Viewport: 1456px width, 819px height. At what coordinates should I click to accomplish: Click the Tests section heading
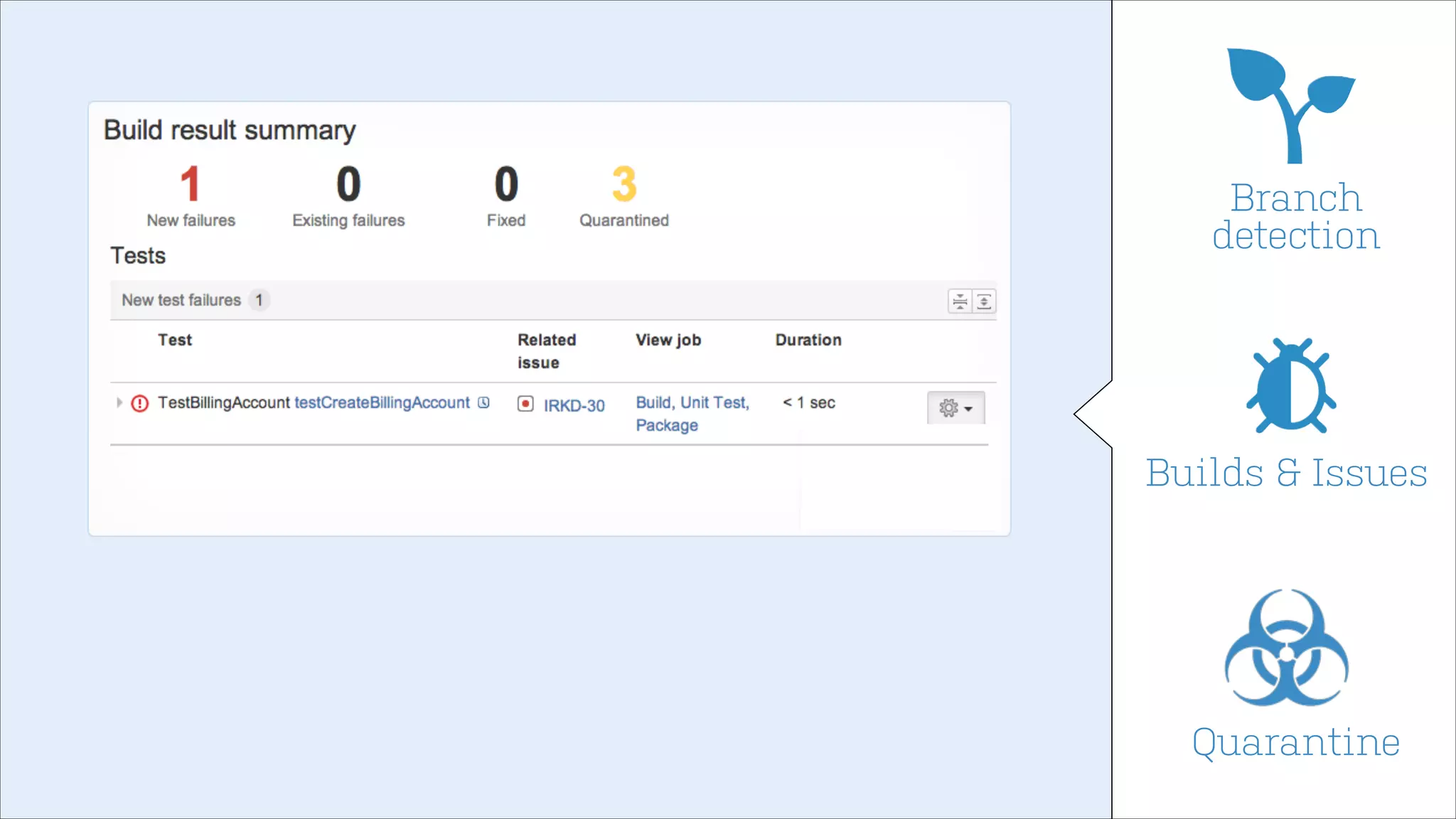click(x=138, y=256)
